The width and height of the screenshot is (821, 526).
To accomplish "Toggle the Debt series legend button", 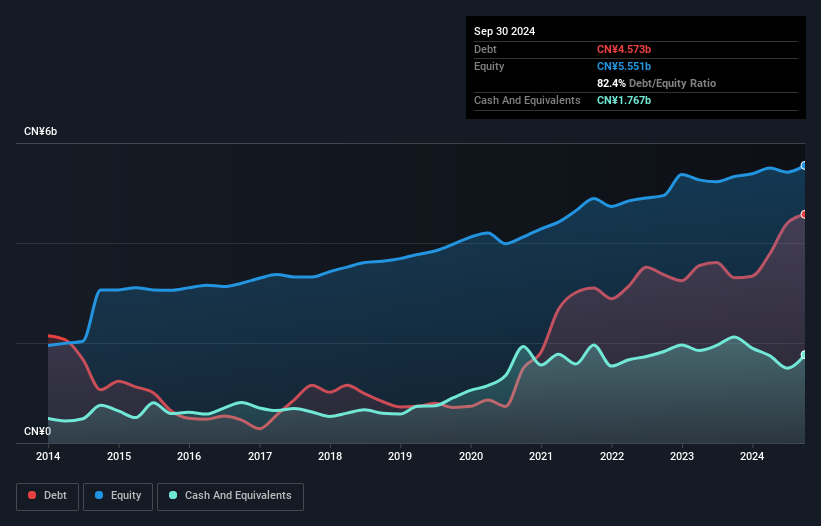I will click(x=48, y=496).
